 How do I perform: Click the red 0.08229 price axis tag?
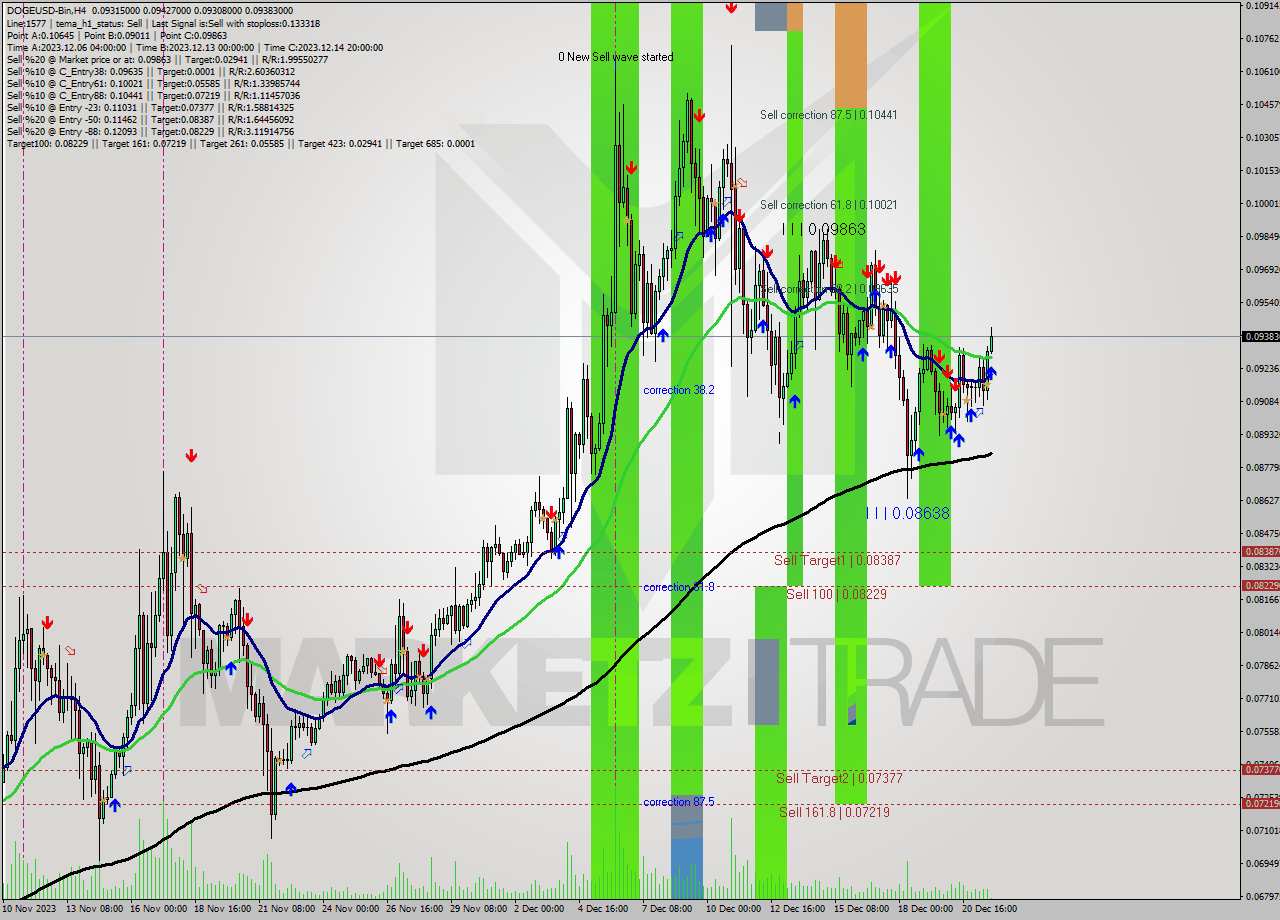click(1260, 586)
